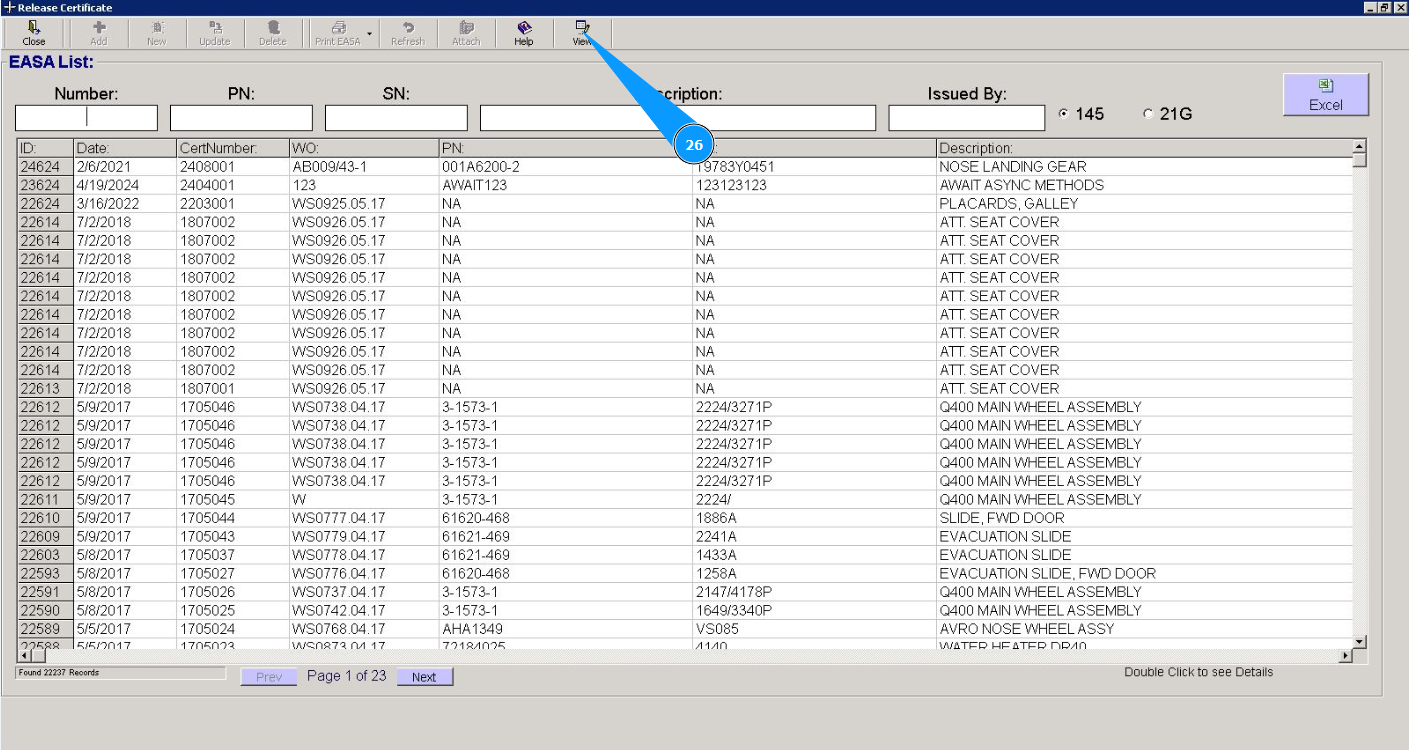
Task: Click the PN column header in the table
Action: point(565,148)
